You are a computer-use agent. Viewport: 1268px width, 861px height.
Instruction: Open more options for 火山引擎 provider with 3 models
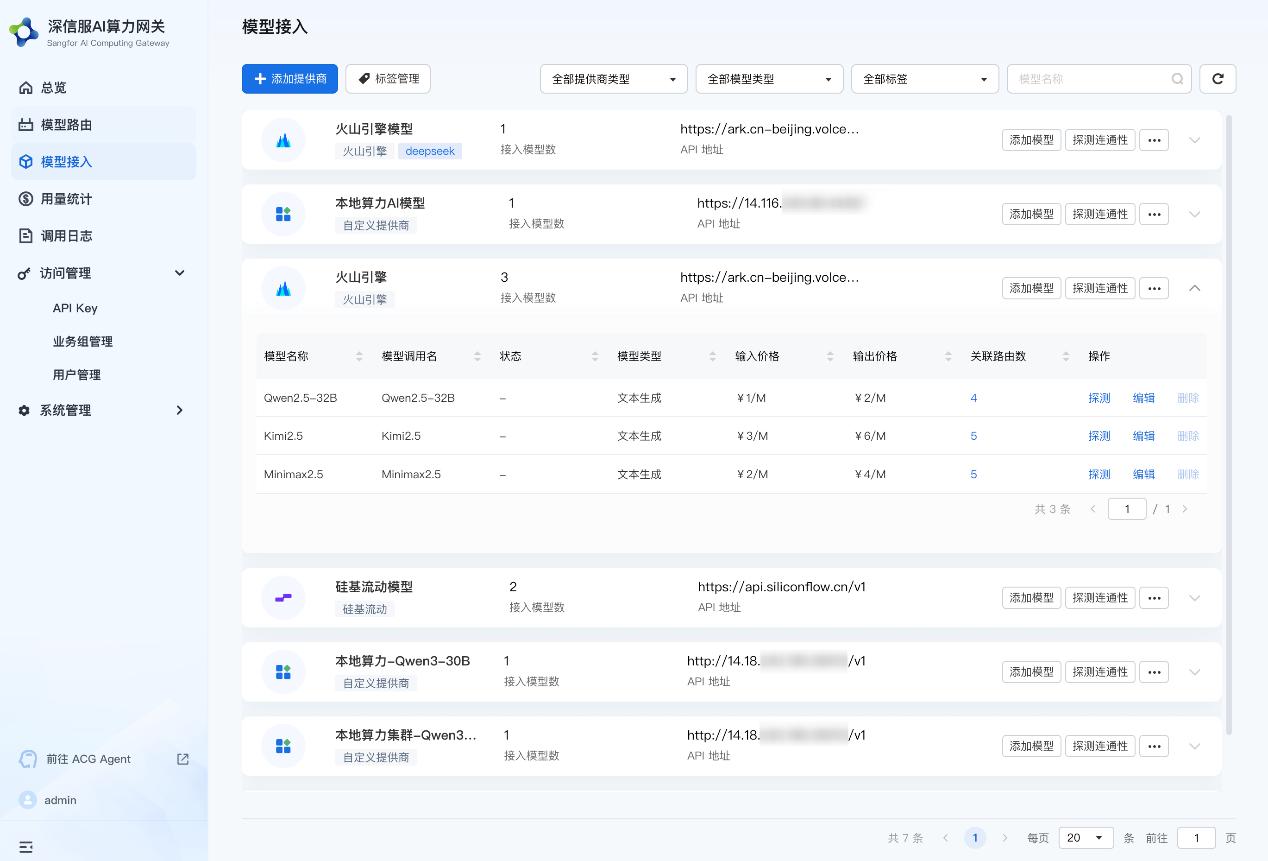coord(1154,288)
